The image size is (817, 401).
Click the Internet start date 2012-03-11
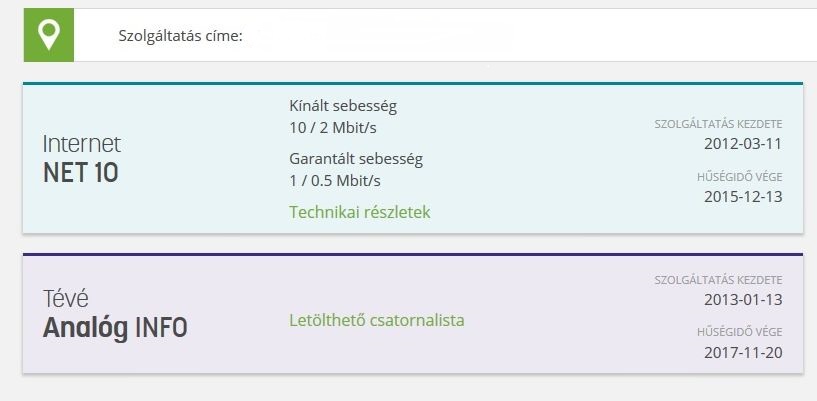[x=743, y=143]
